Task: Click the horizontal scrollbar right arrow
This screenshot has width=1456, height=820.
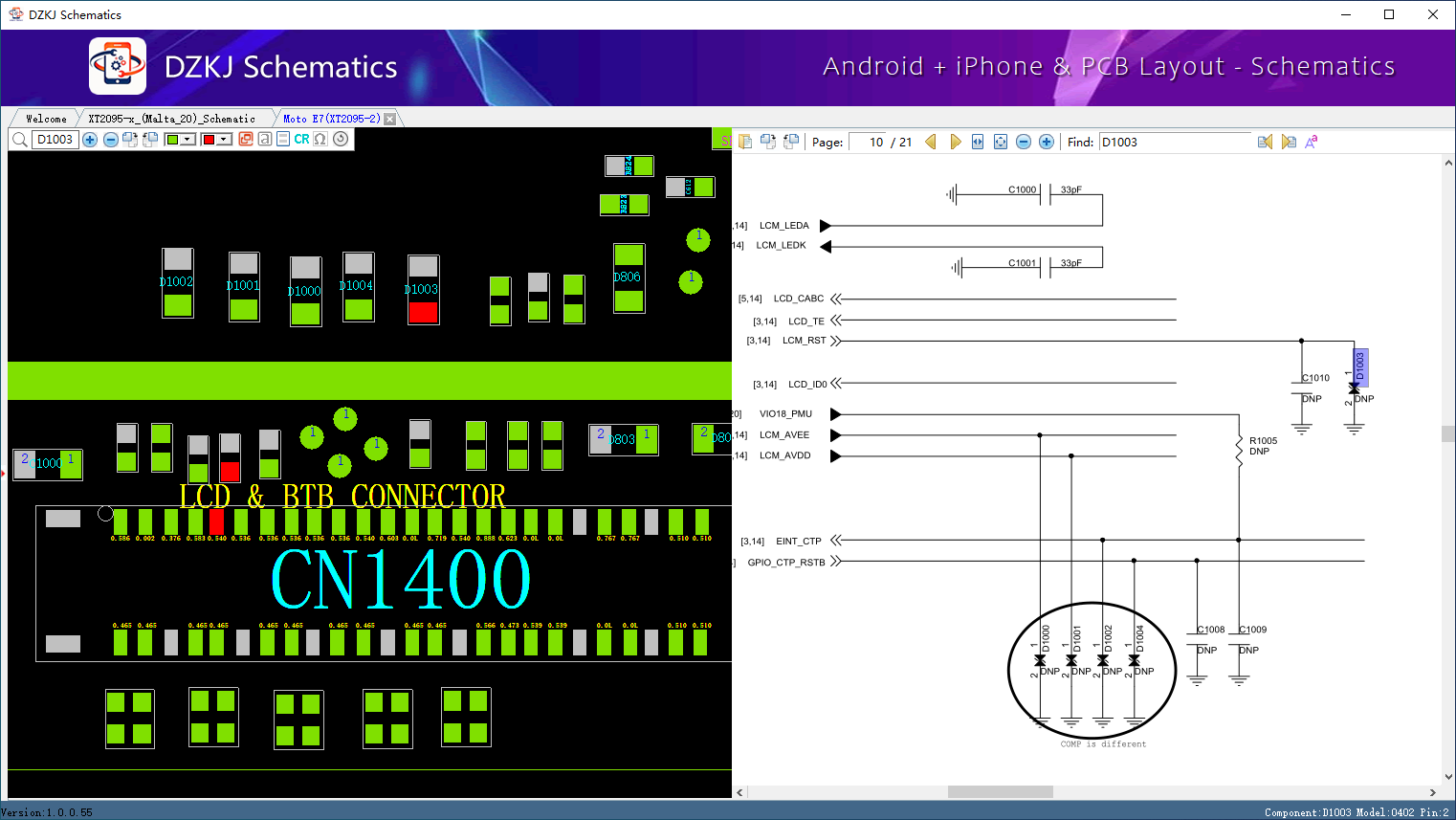Action: (1432, 792)
